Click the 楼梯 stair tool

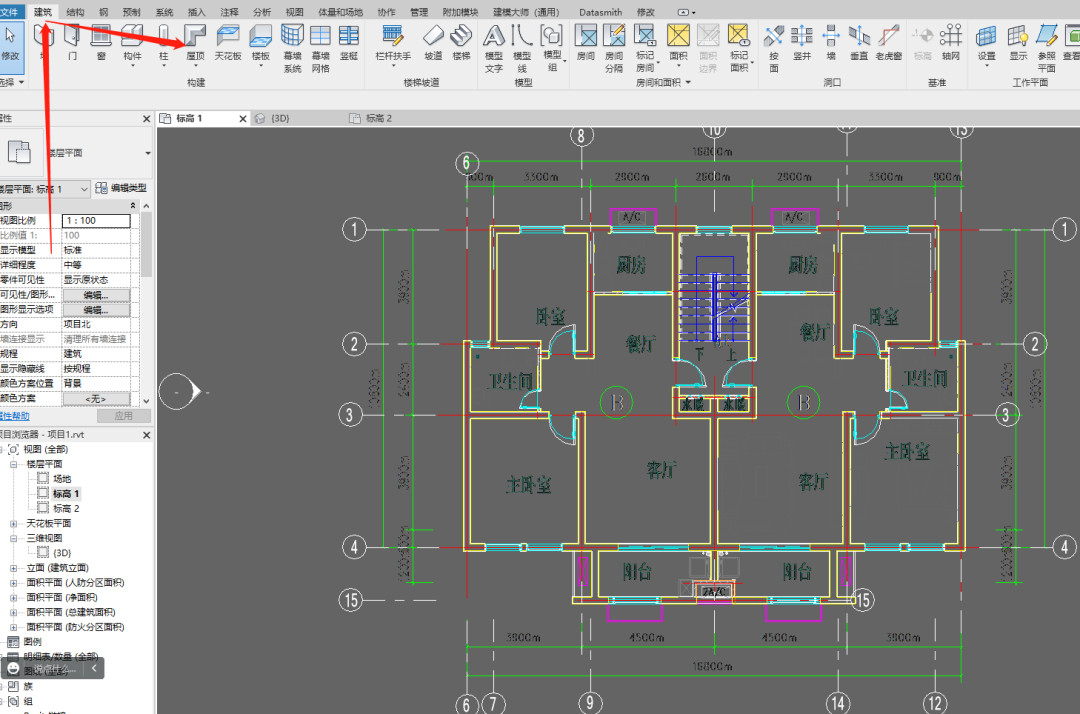pos(461,43)
